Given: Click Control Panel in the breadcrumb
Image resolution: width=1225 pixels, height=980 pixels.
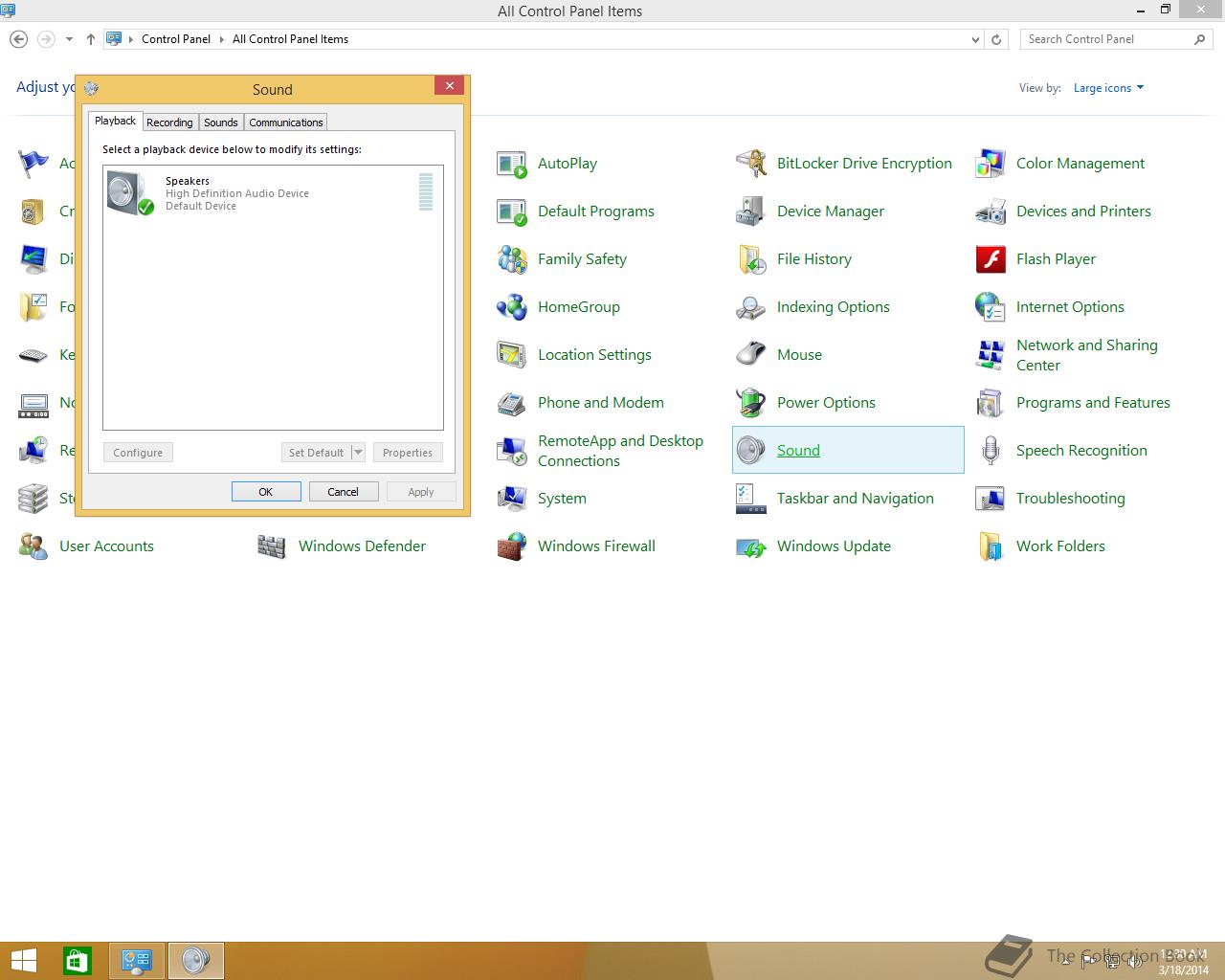Looking at the screenshot, I should [176, 39].
